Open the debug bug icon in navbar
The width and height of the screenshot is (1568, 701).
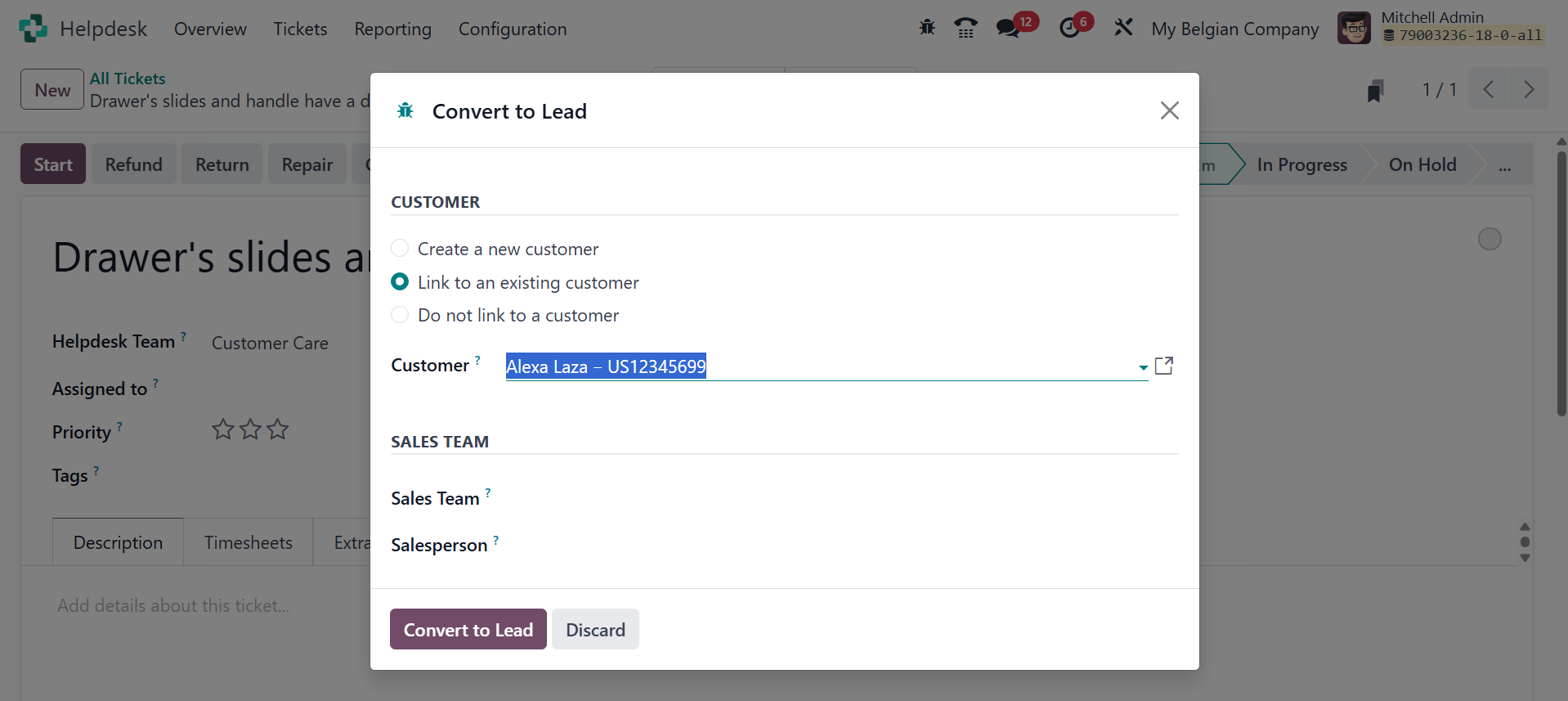coord(927,28)
